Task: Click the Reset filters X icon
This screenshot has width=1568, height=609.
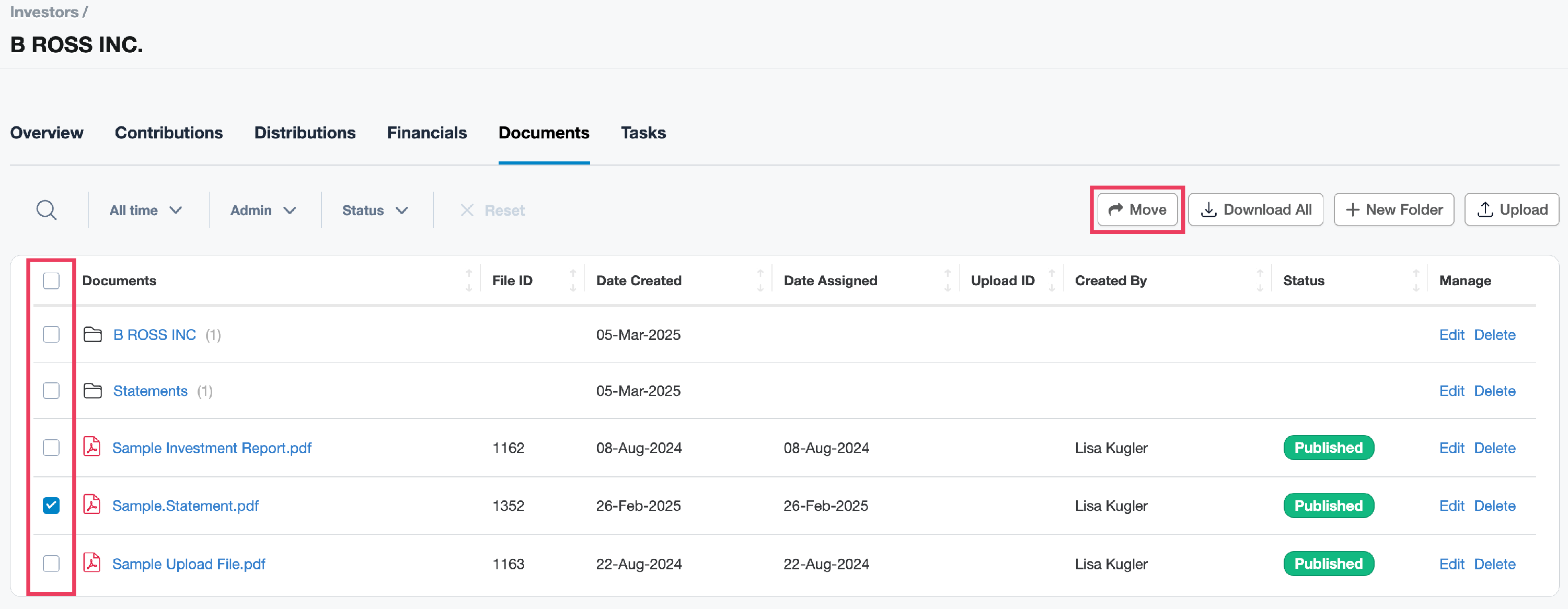Action: point(467,210)
